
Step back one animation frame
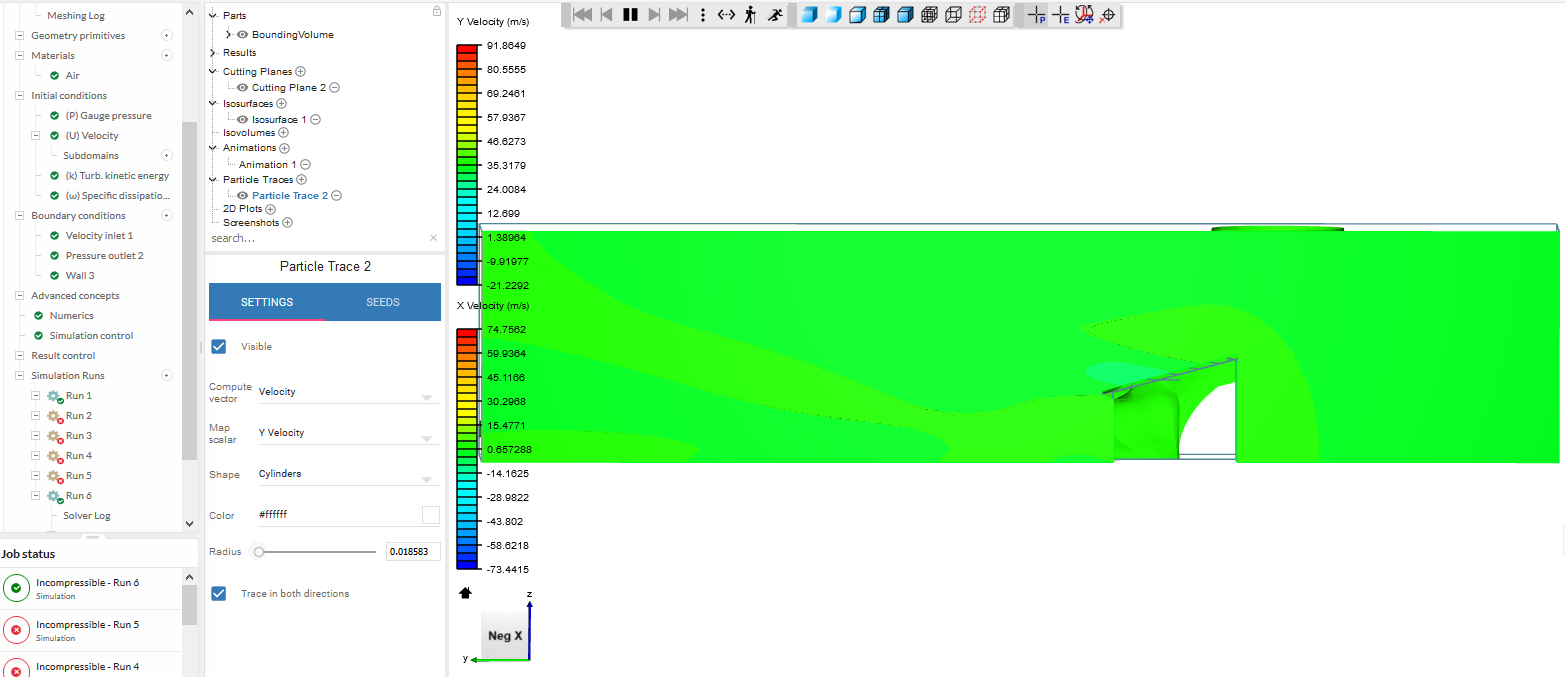[x=606, y=15]
